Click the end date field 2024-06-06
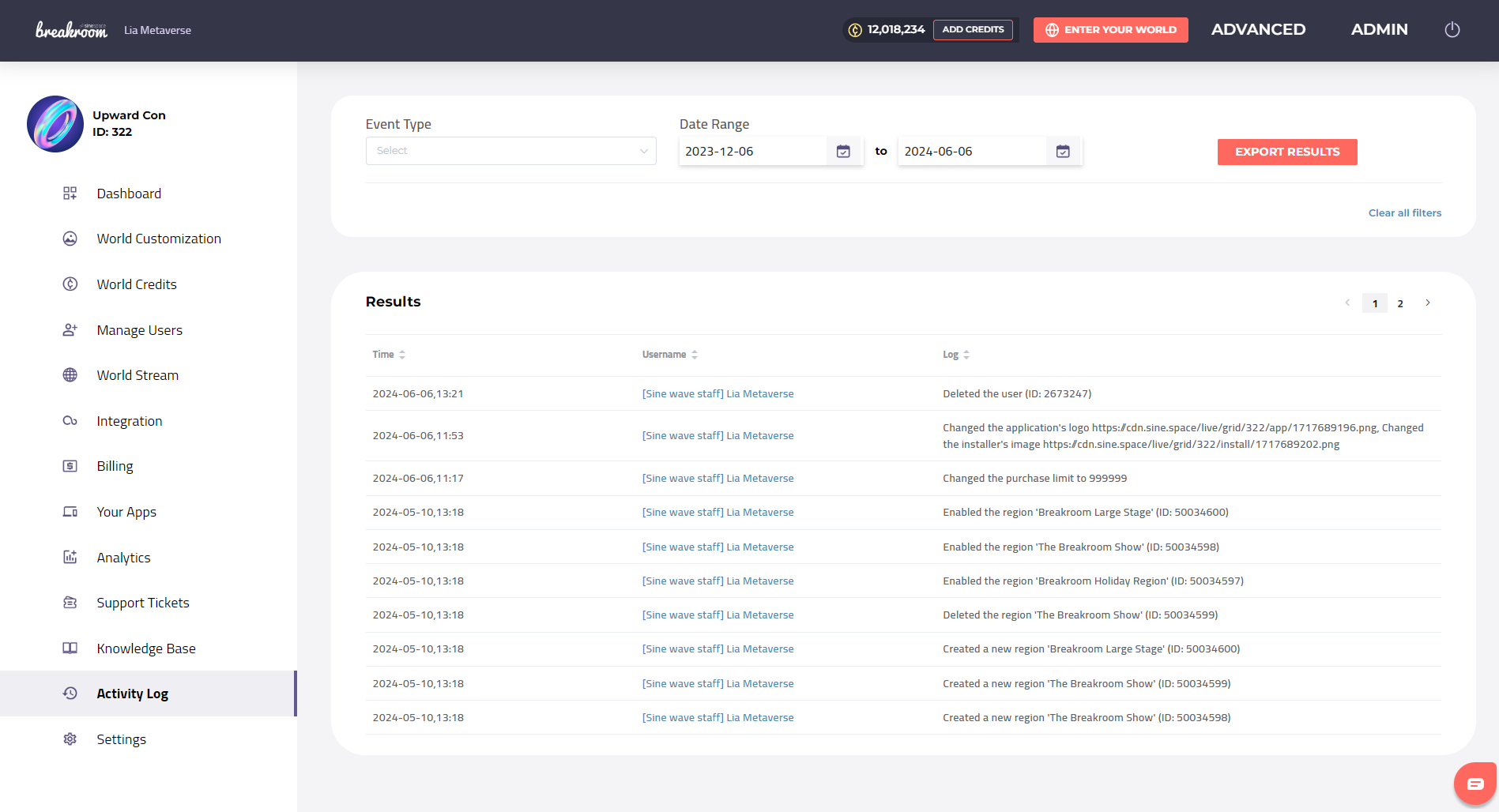Screen dimensions: 1499x812 [x=972, y=151]
